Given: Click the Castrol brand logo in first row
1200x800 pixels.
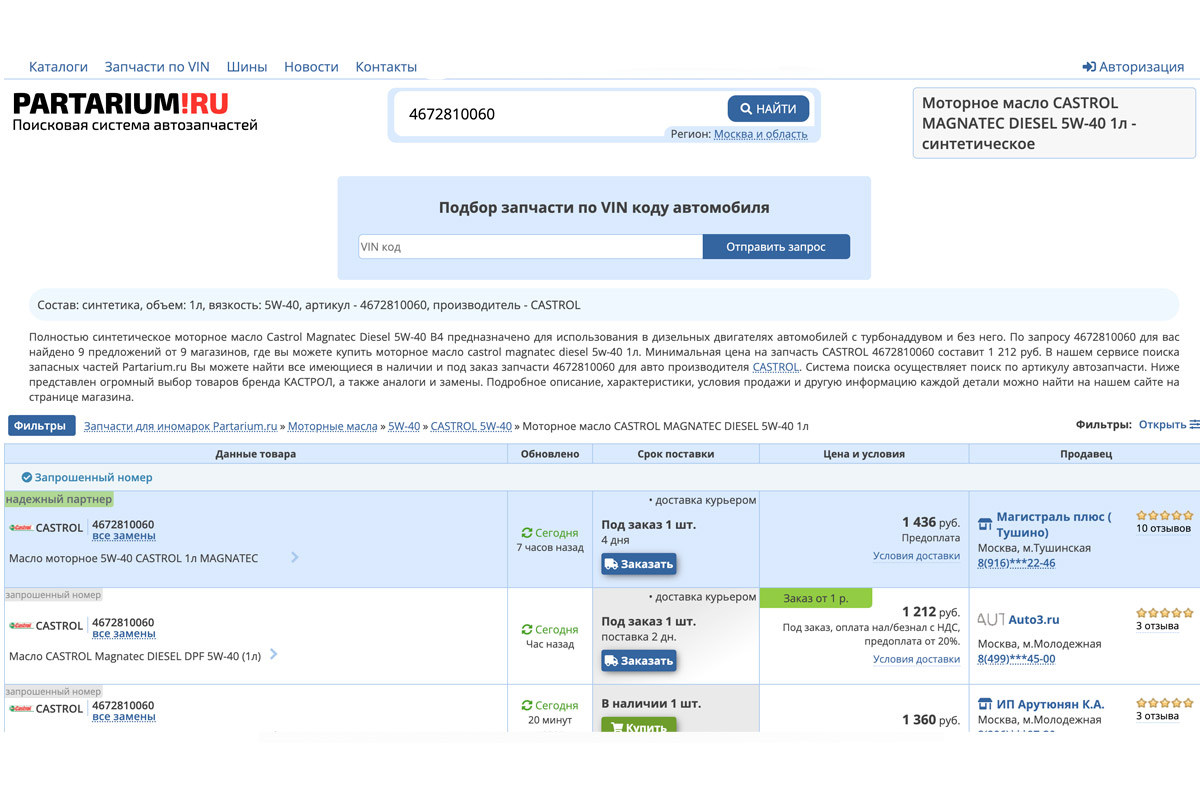Looking at the screenshot, I should click(x=20, y=528).
